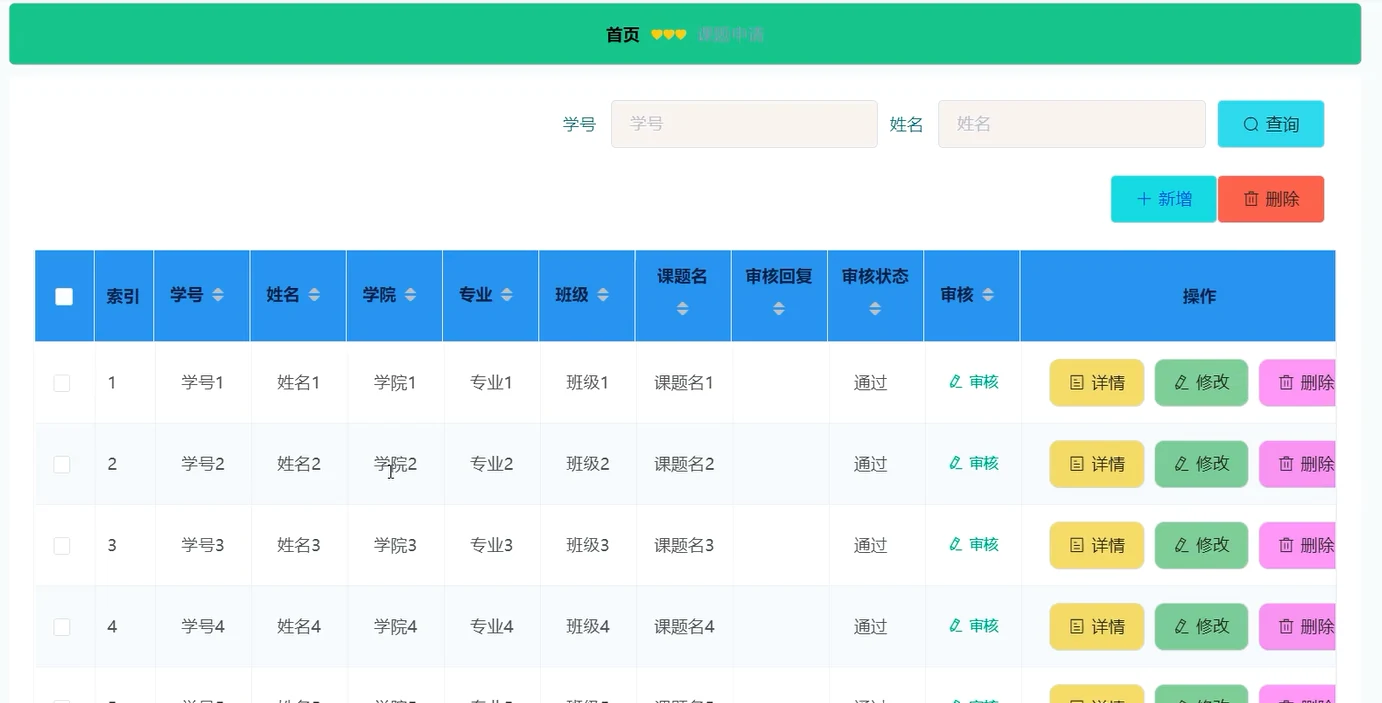Click pink 删除 button in row 学号4

pyautogui.click(x=1297, y=627)
